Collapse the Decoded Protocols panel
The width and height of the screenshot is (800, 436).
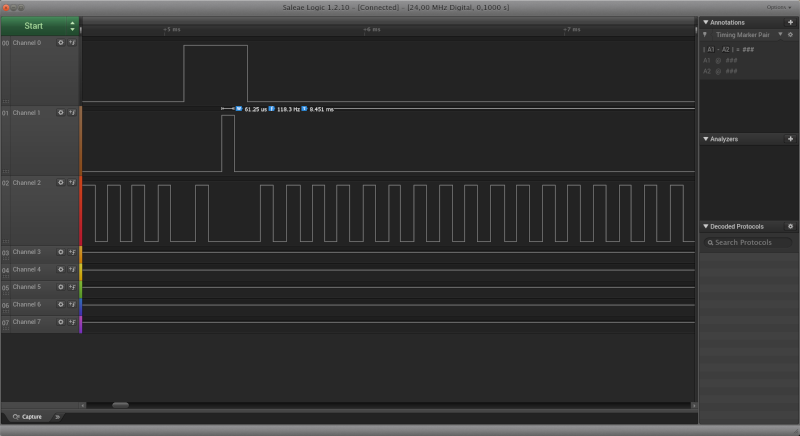click(x=704, y=227)
